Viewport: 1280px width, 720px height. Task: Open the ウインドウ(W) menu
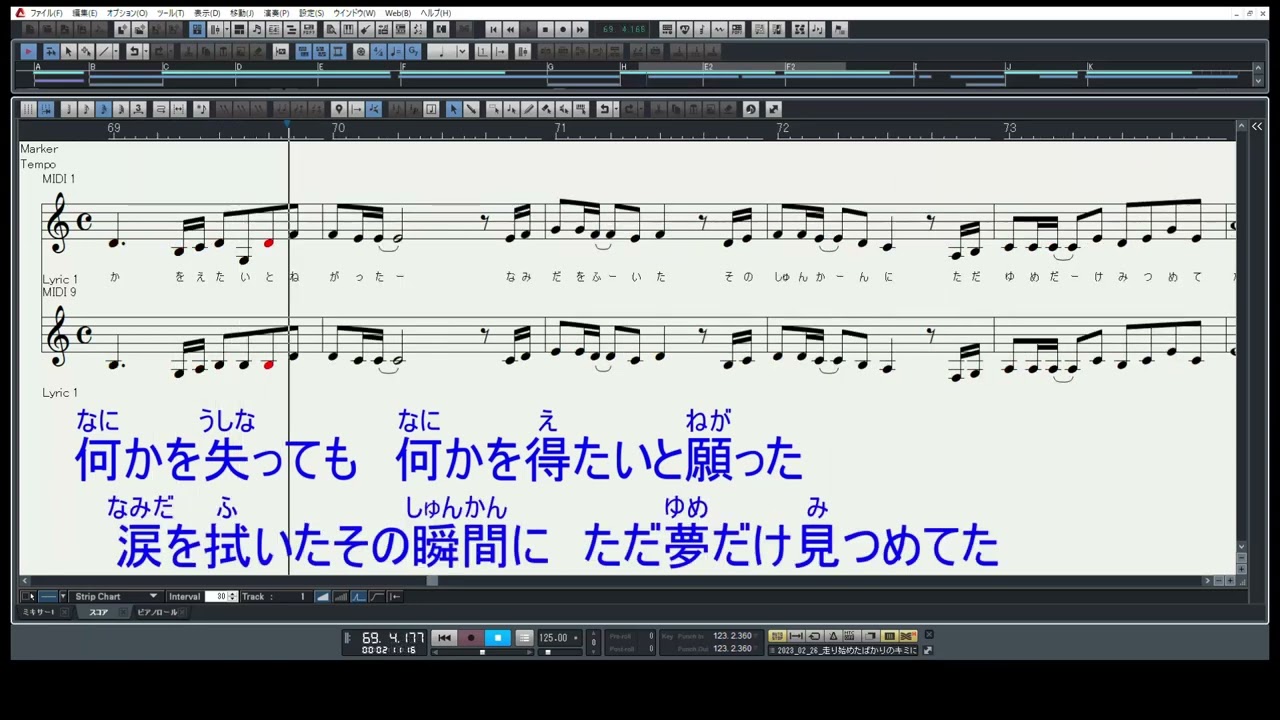tap(354, 13)
